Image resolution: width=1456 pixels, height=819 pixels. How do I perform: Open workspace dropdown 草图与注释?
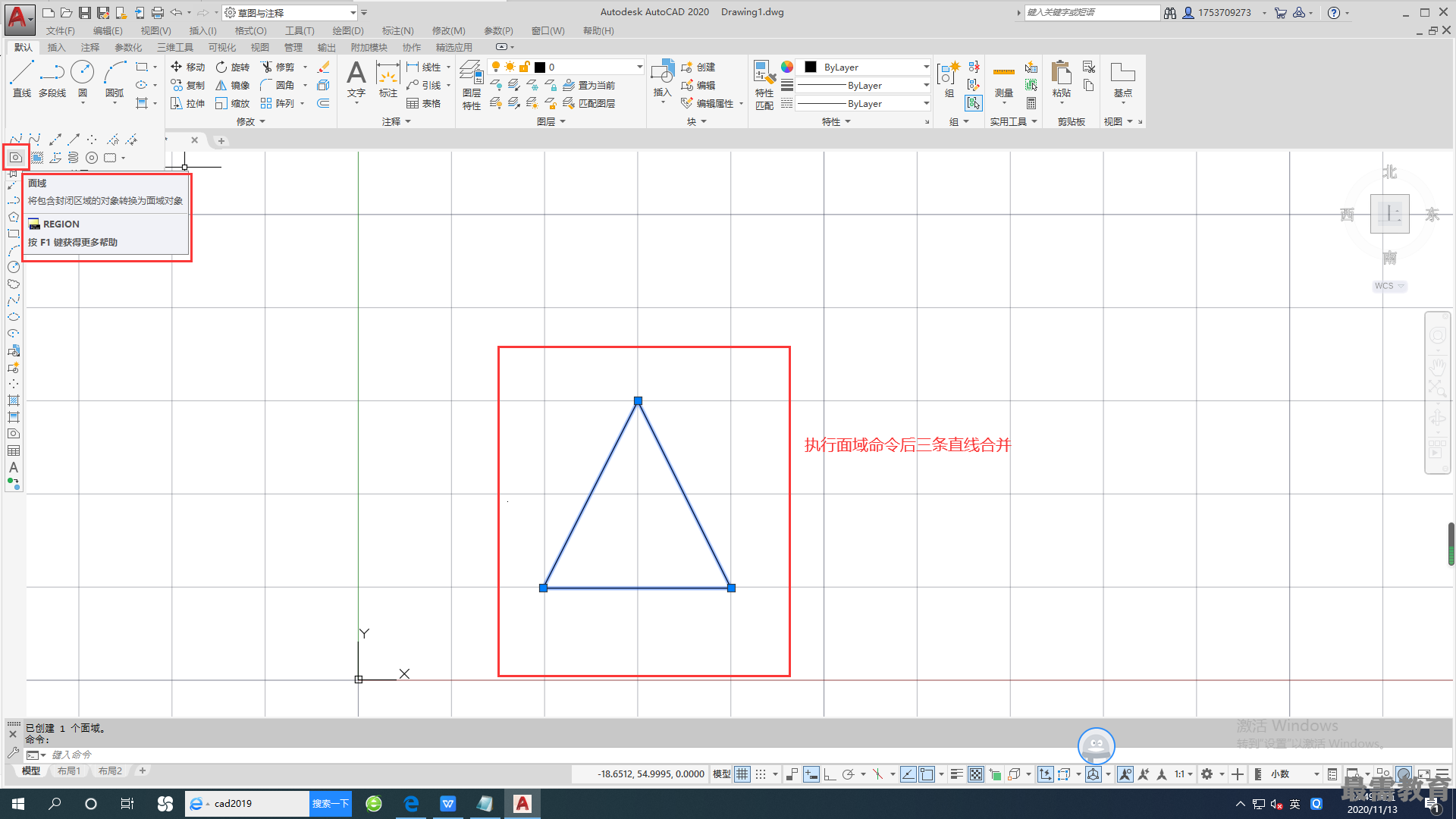coord(290,13)
